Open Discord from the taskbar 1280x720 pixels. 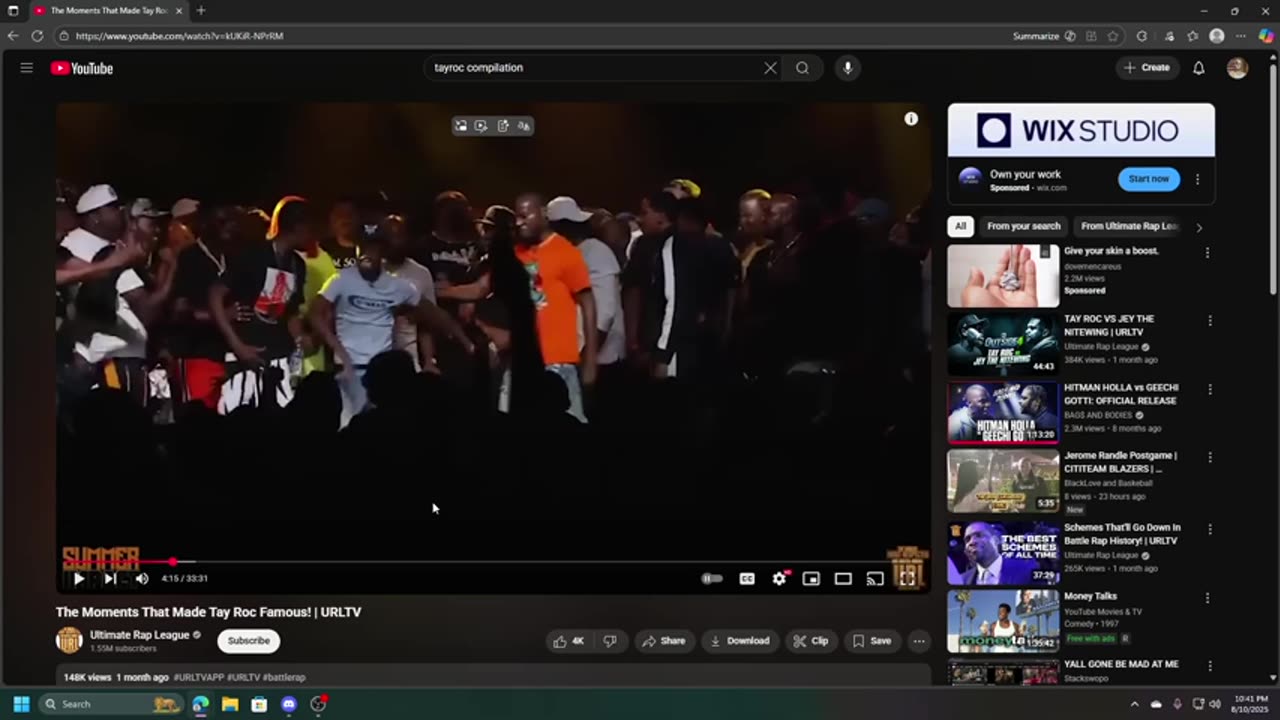tap(289, 704)
